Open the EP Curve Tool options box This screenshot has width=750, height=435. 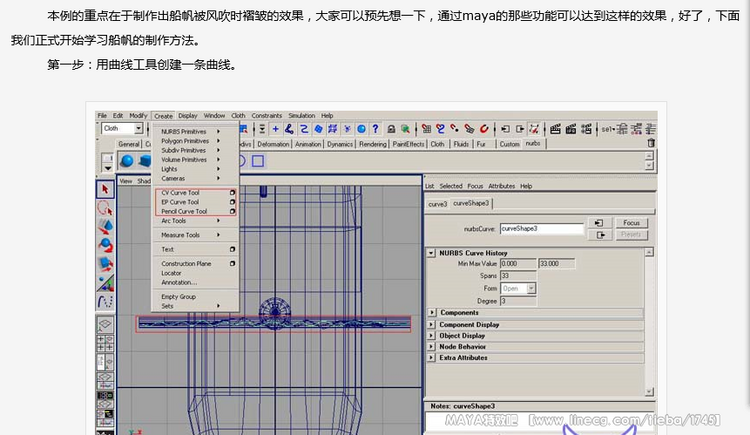click(232, 202)
